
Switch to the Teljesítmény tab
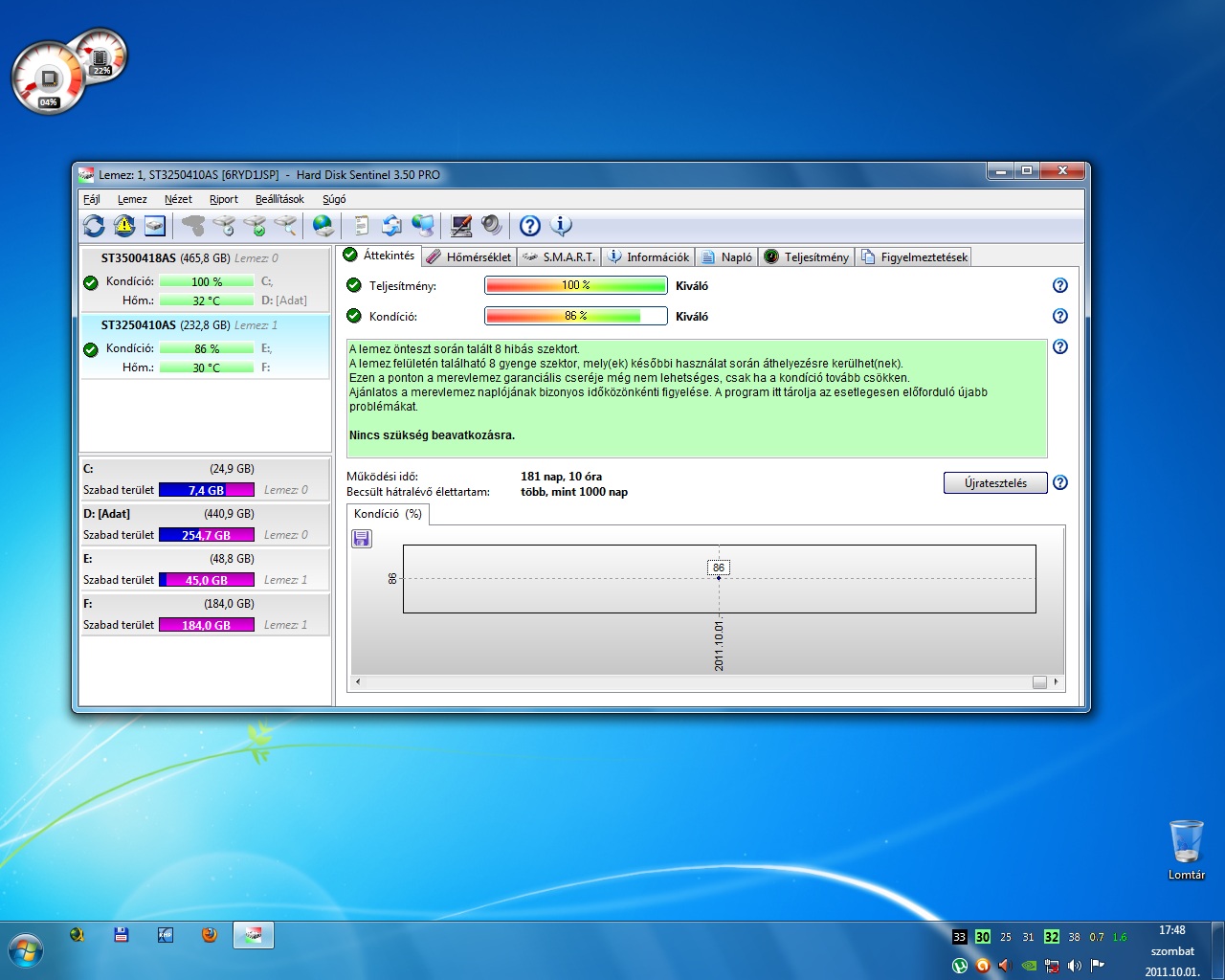807,256
